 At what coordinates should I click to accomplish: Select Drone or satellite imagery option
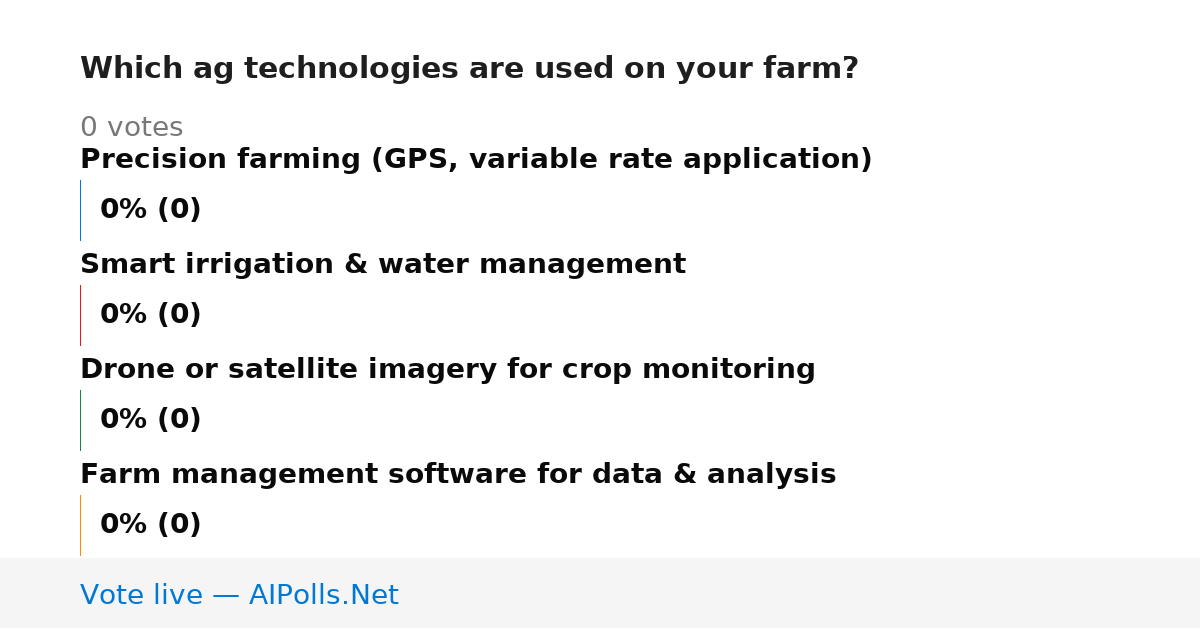click(x=448, y=370)
